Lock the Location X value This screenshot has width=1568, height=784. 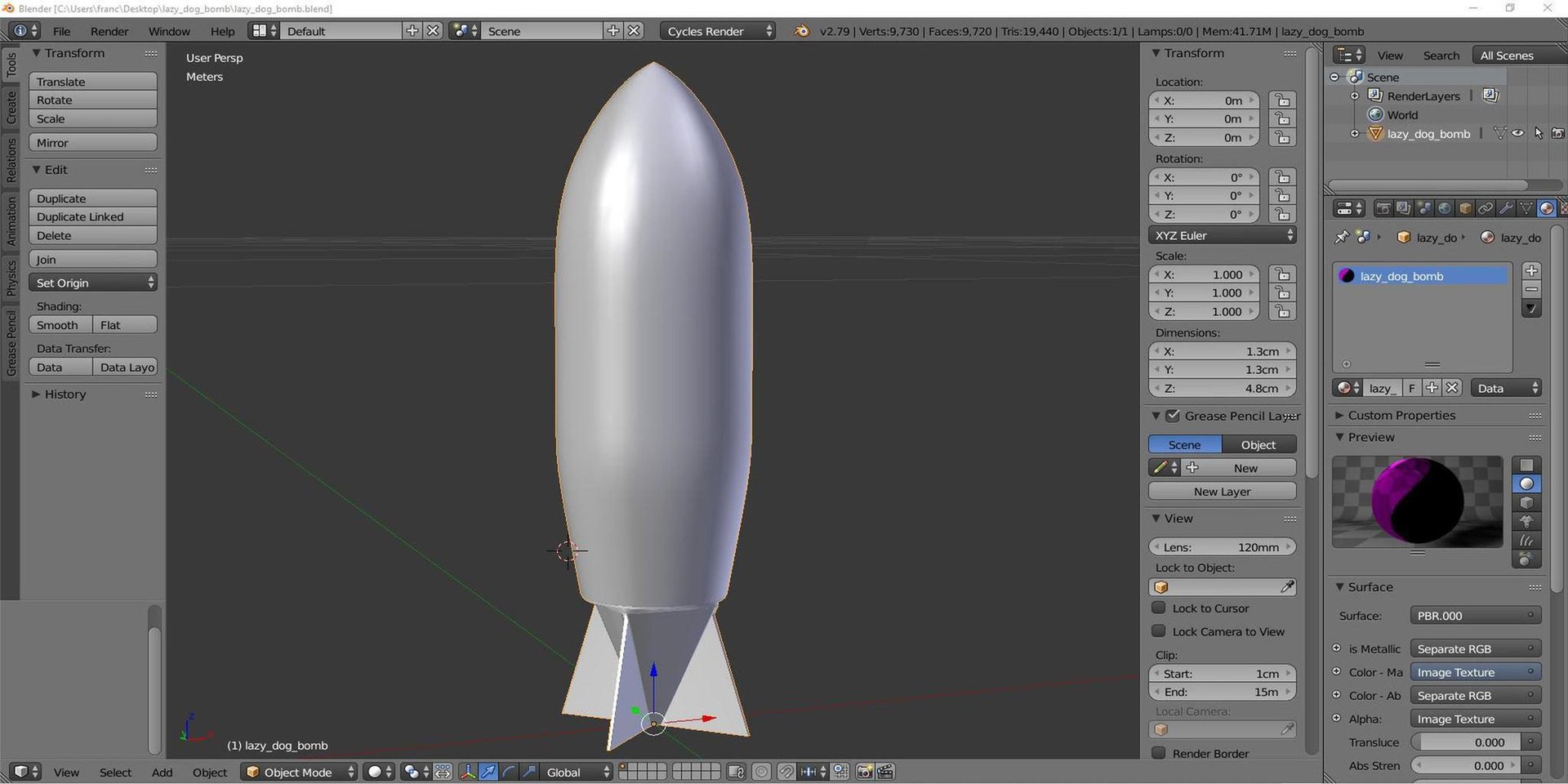[x=1282, y=100]
